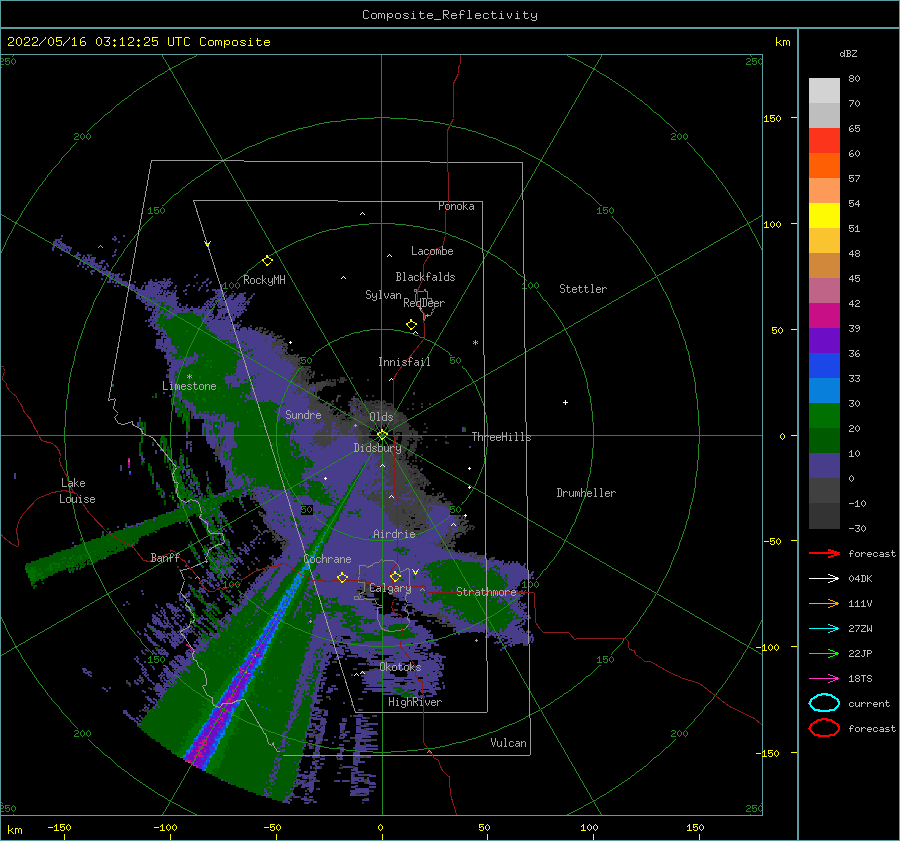Click the Innisfail city label

tap(404, 362)
